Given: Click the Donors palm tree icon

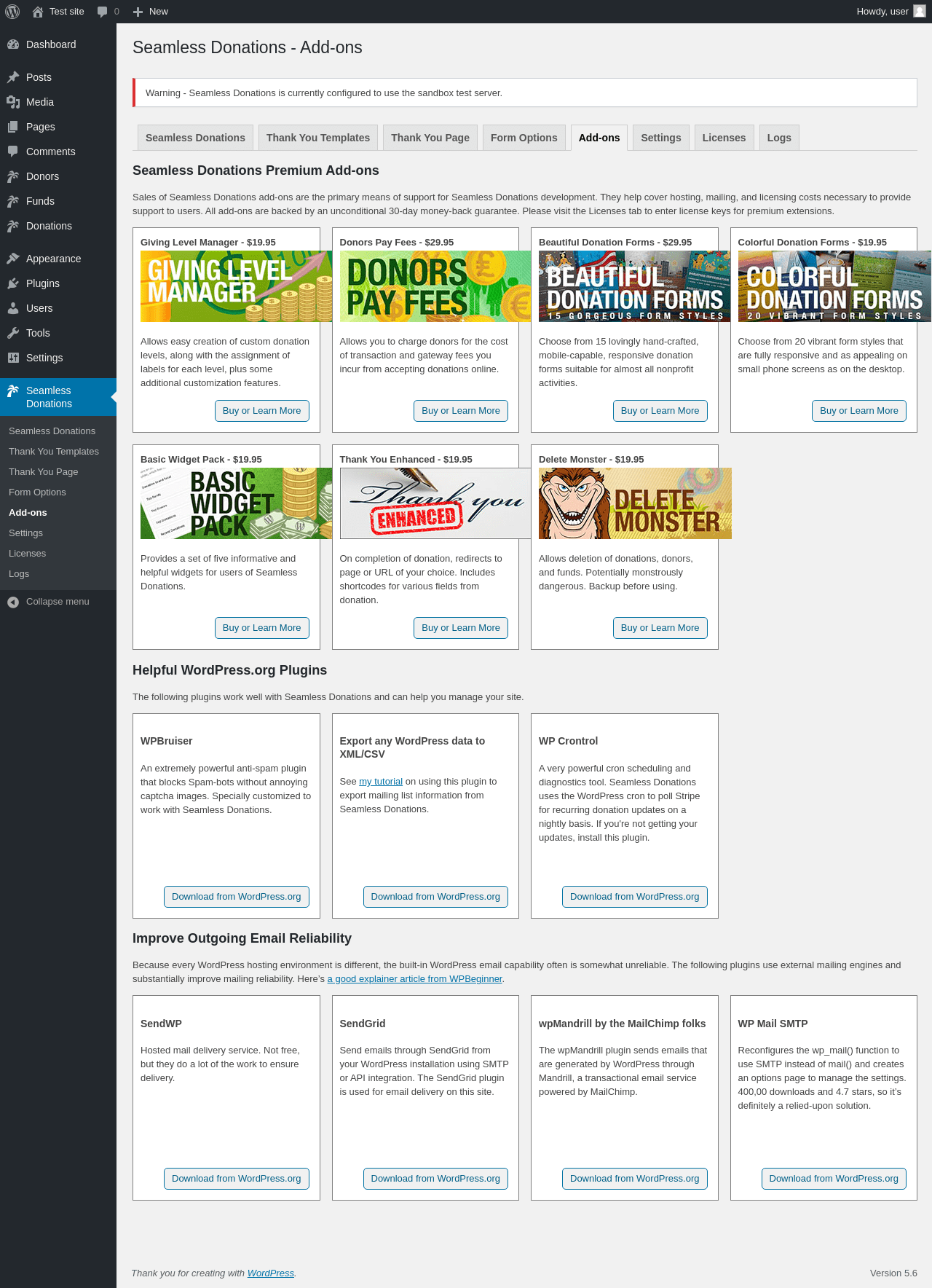Looking at the screenshot, I should [13, 176].
